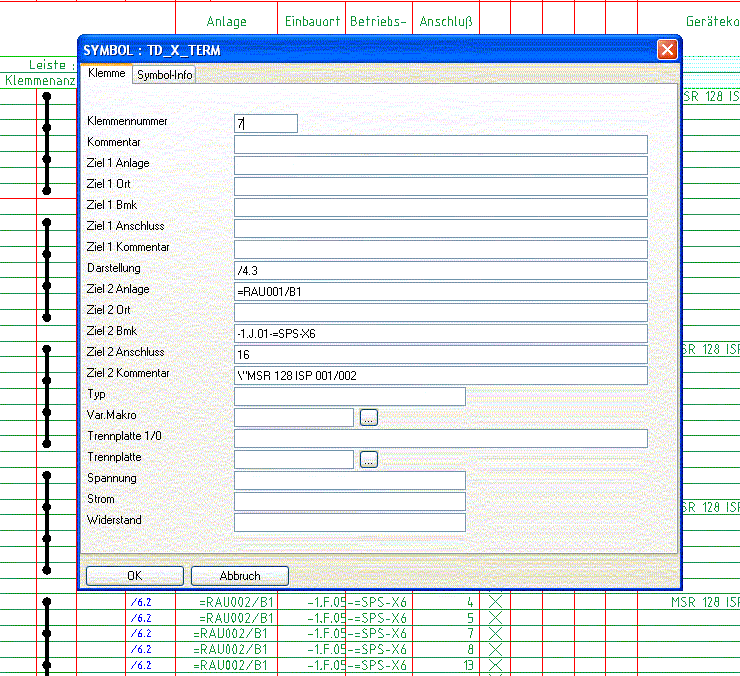This screenshot has width=740, height=676.
Task: Click the Widerstand input field
Action: 350,523
